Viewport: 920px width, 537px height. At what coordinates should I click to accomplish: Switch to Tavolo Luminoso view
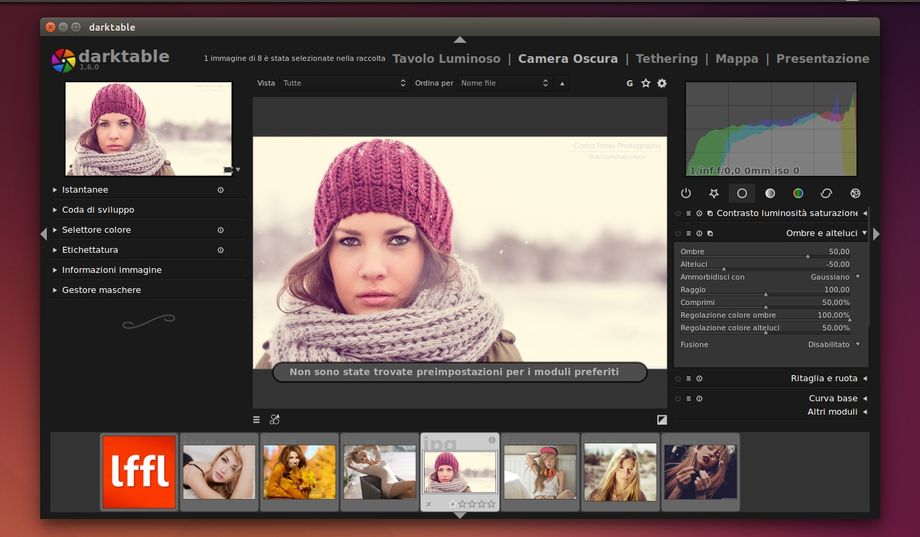(x=446, y=59)
